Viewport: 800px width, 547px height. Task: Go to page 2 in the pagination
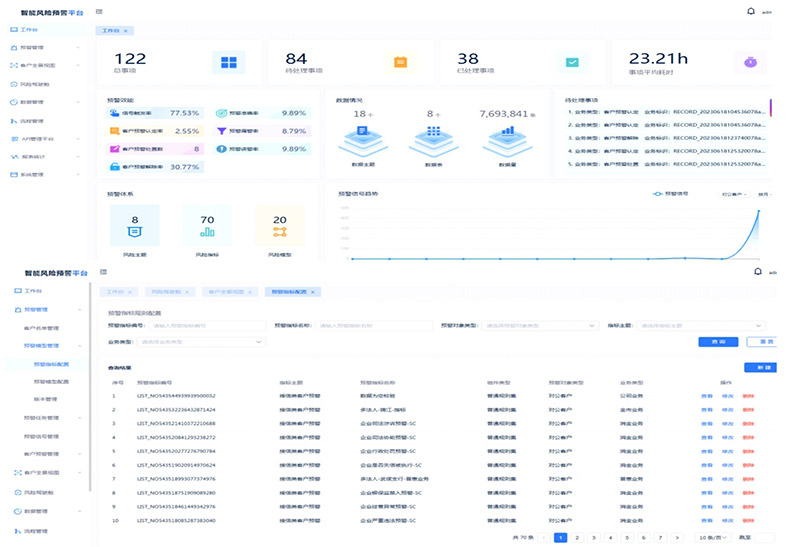[x=577, y=537]
